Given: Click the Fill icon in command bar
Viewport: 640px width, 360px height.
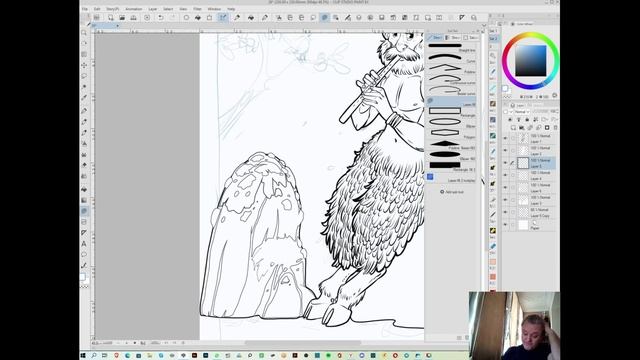Looking at the screenshot, I should 198,18.
